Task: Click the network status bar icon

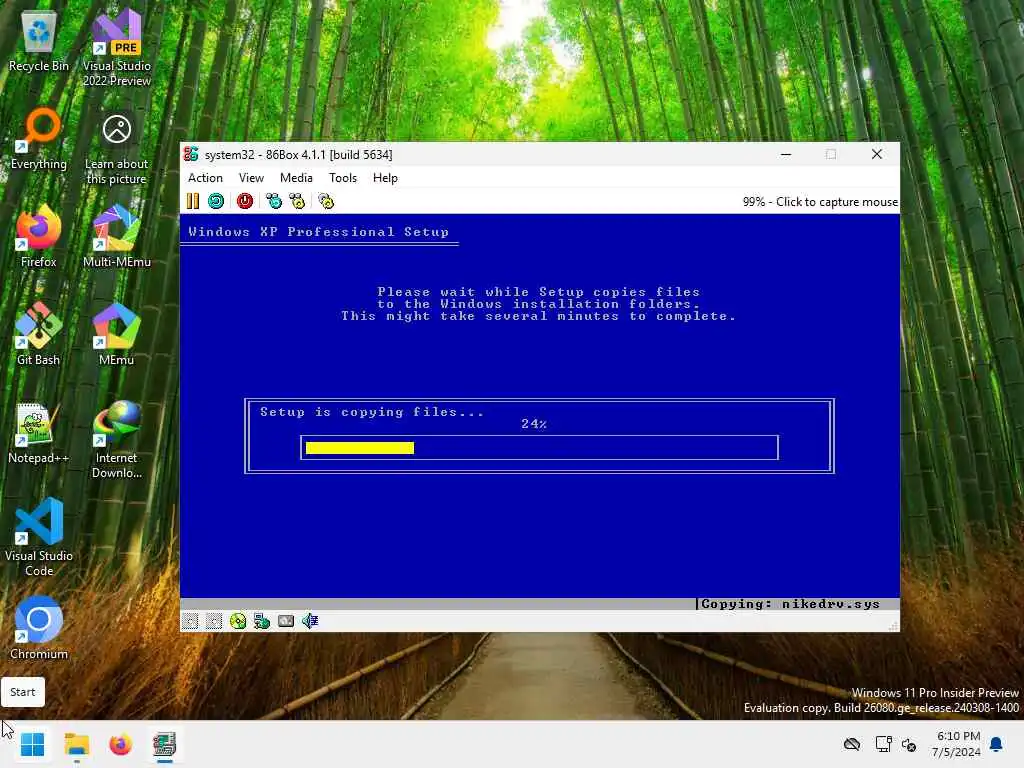Action: 262,621
